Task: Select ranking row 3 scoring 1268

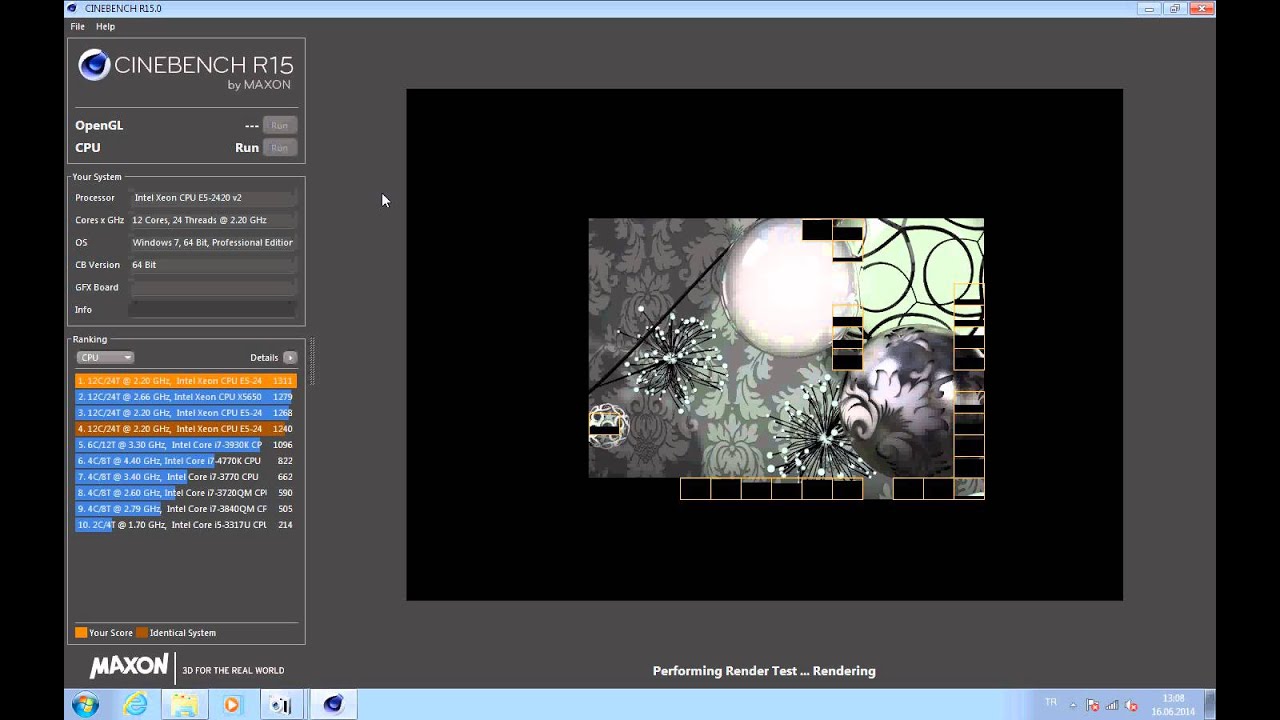Action: pos(186,413)
